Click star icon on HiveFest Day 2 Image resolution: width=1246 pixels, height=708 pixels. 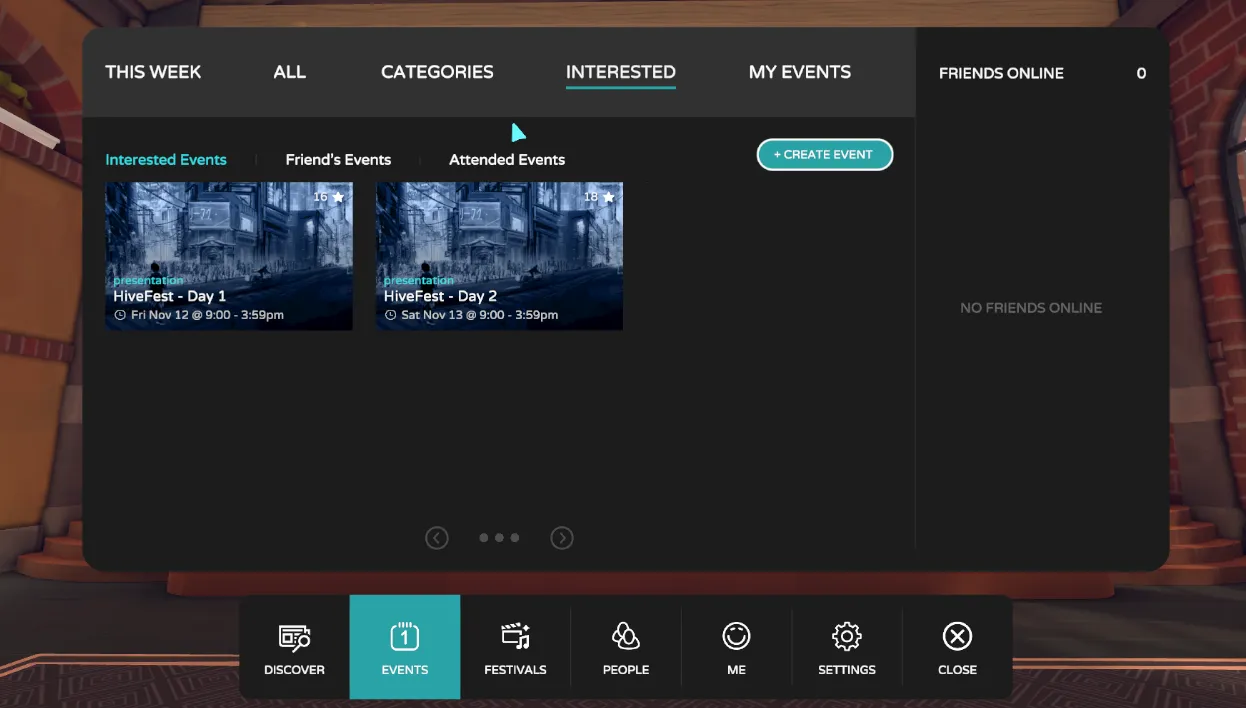(x=608, y=197)
